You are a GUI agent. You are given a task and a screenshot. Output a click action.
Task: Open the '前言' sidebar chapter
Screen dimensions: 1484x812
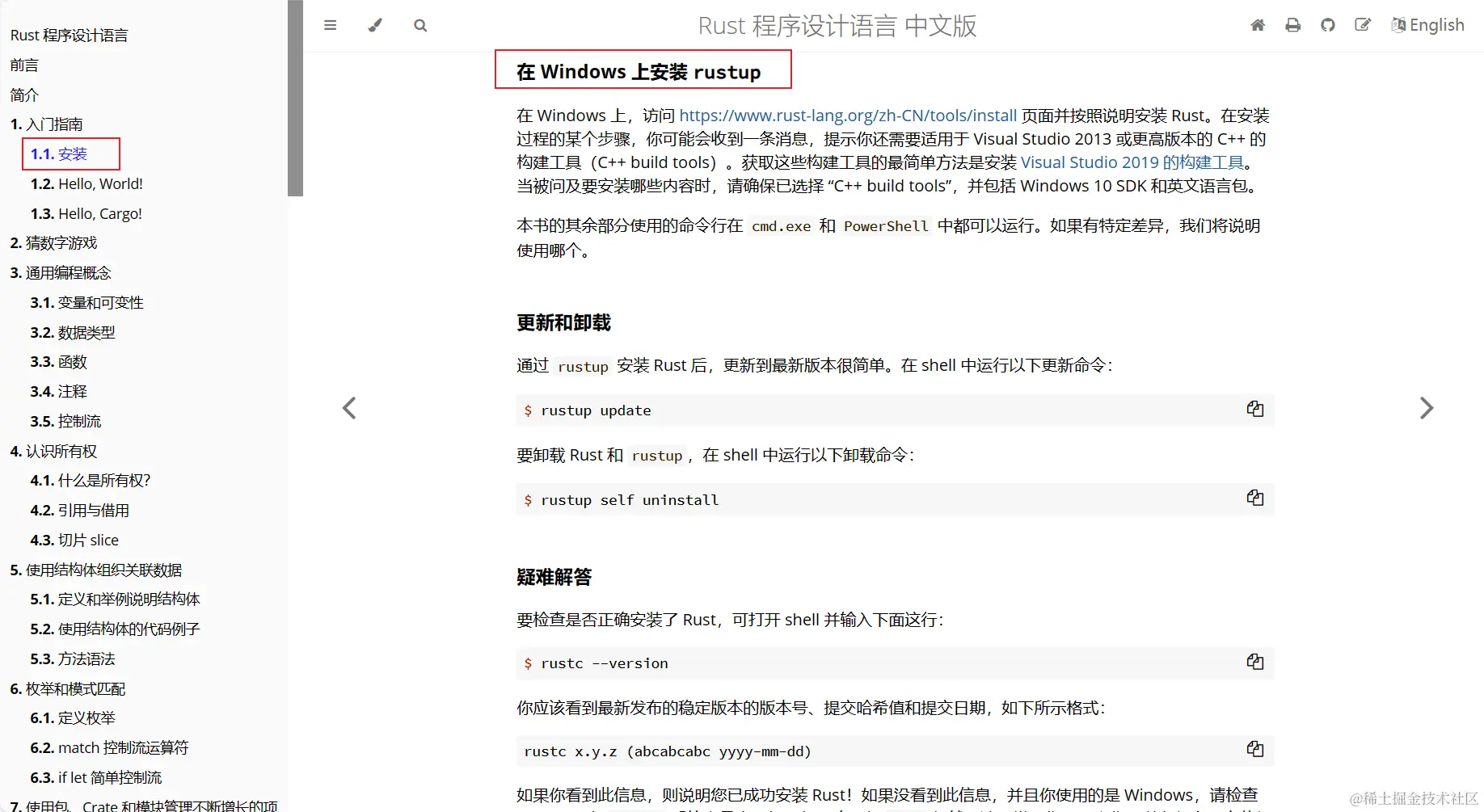(x=24, y=65)
